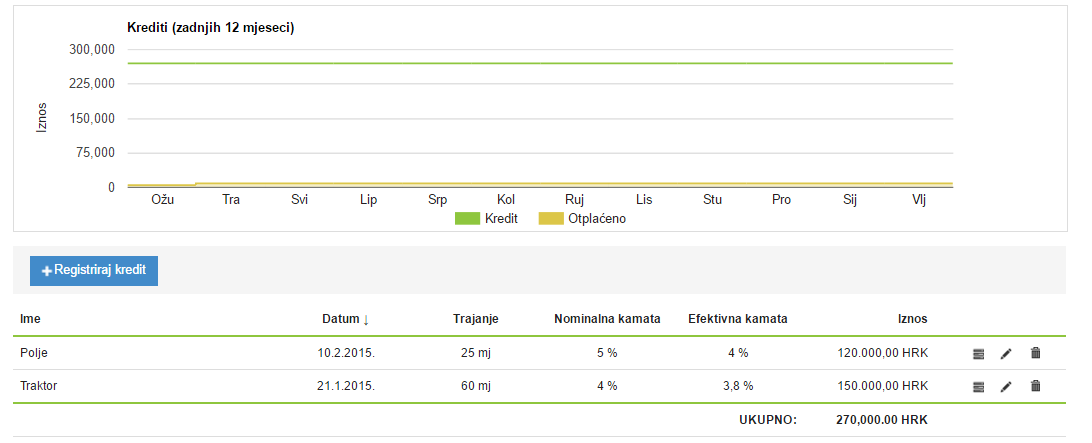This screenshot has height=443, width=1092.
Task: Click the Registriraj kredit button
Action: (x=94, y=271)
